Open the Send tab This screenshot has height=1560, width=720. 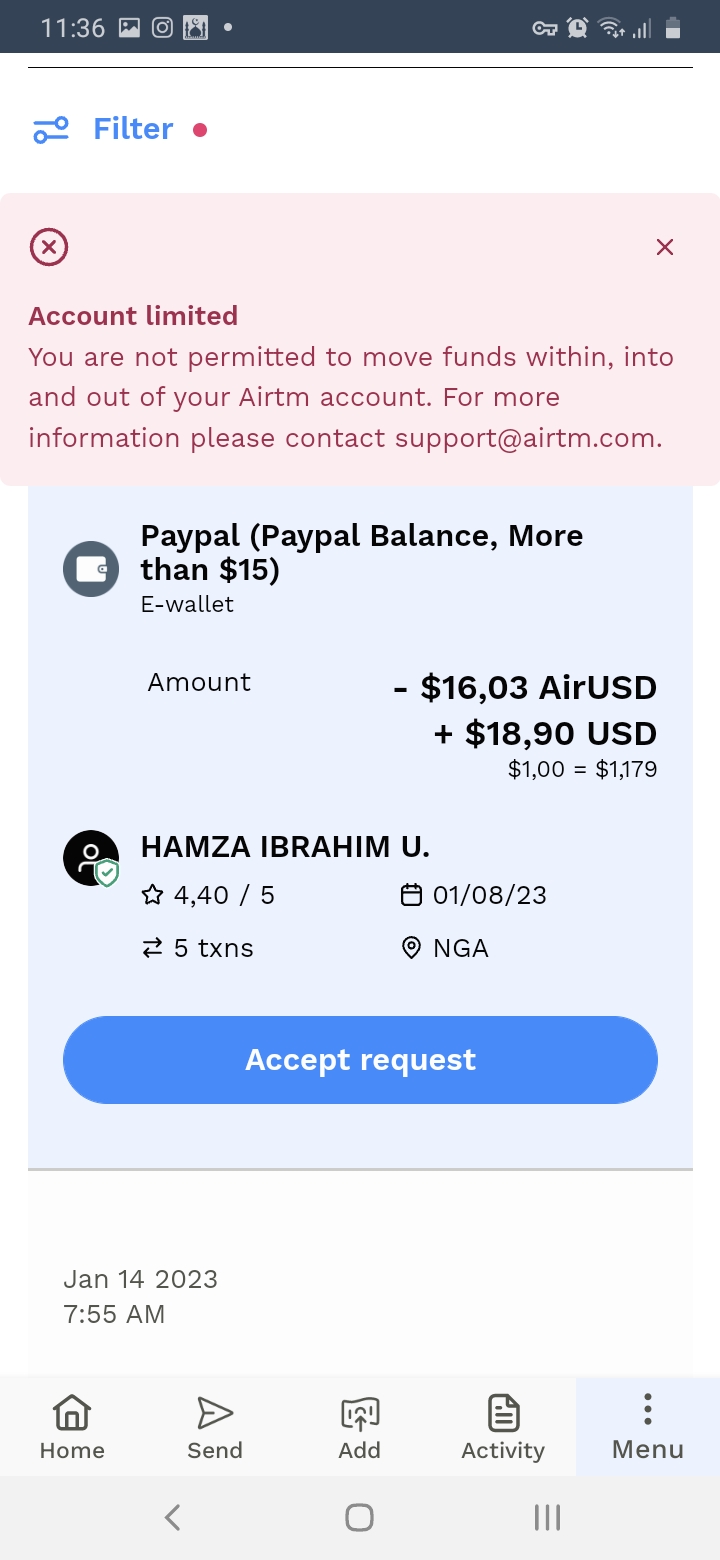(215, 1427)
